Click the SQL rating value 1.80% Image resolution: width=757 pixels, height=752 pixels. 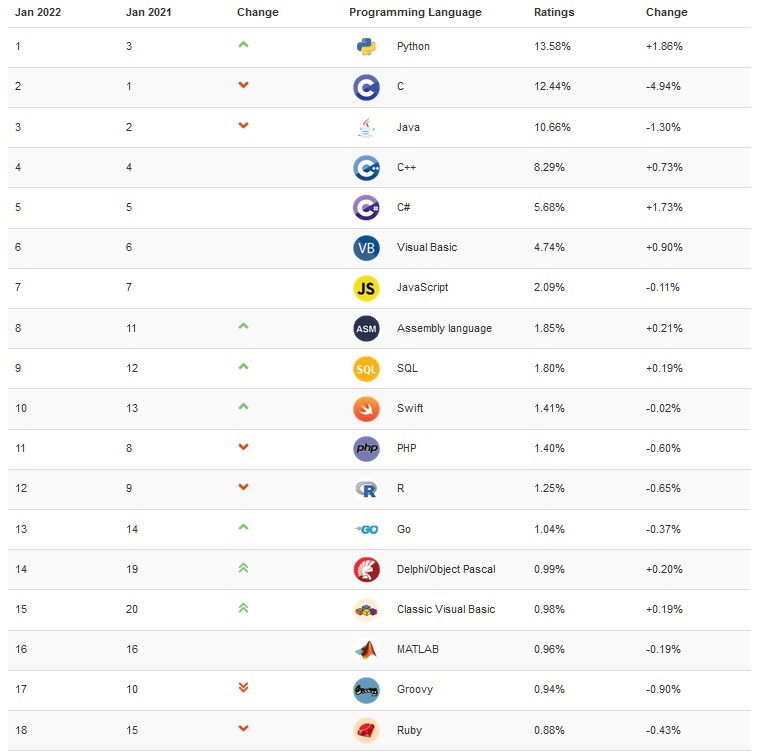coord(549,368)
